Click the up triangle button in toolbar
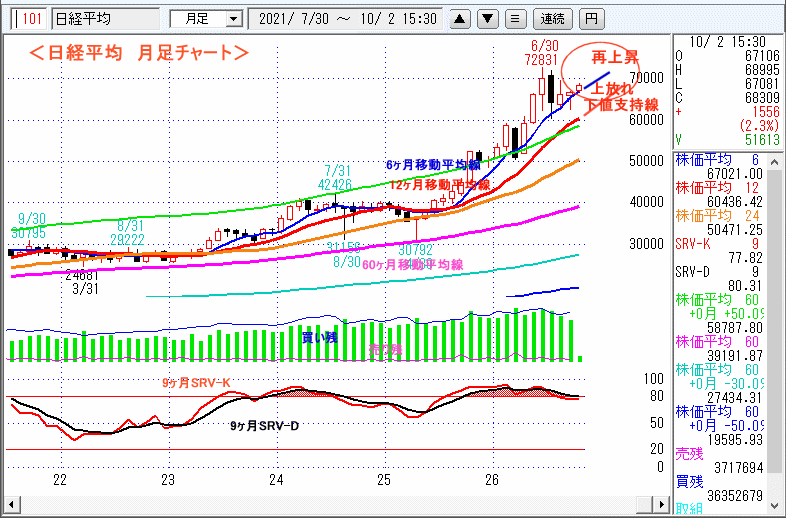The width and height of the screenshot is (786, 518). (460, 19)
